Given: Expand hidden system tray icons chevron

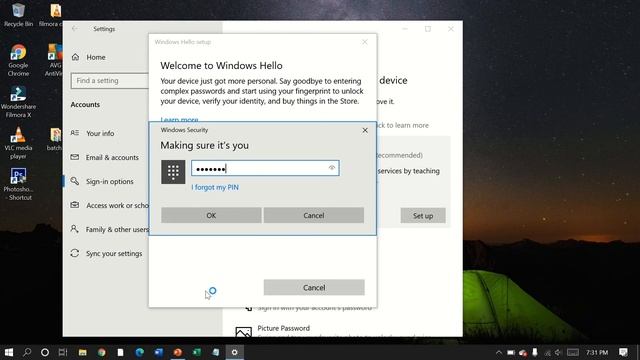Looking at the screenshot, I should coord(499,352).
